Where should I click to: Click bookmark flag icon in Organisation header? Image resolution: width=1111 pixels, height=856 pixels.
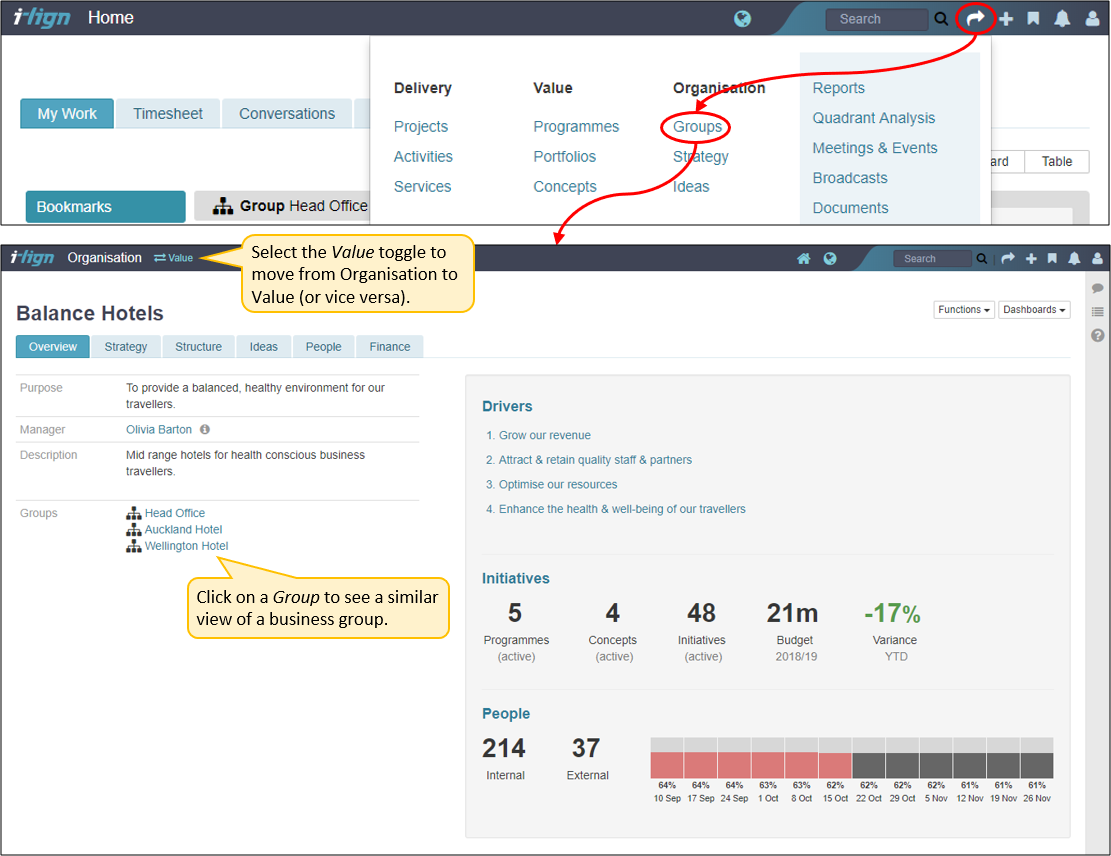click(x=1052, y=259)
